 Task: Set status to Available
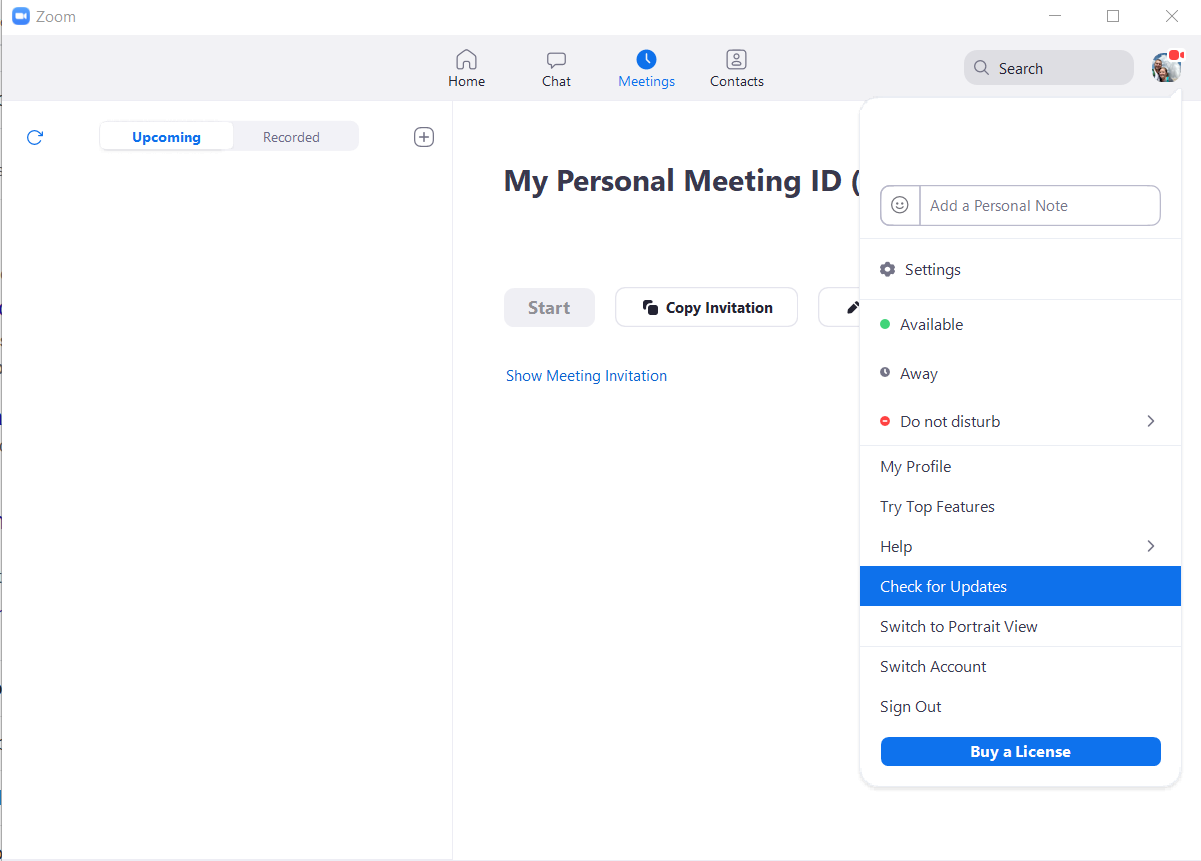click(931, 324)
